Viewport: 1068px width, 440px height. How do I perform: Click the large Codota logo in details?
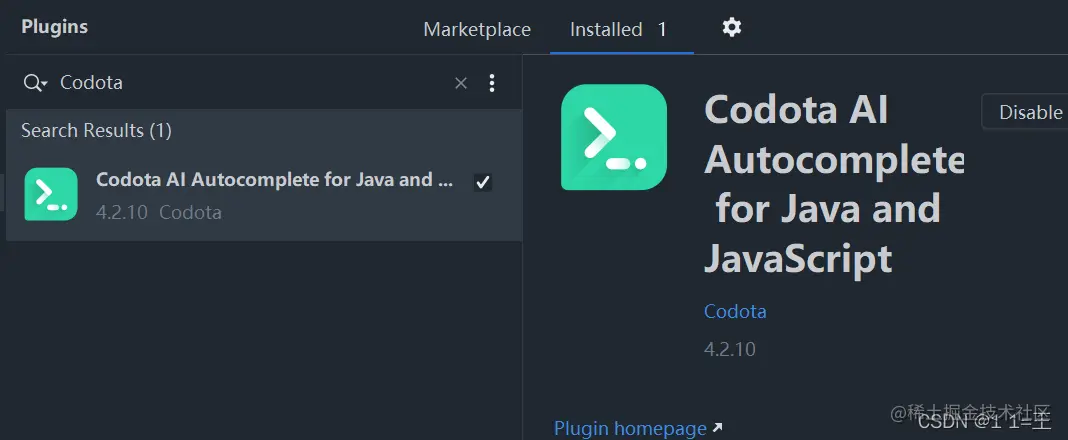click(x=614, y=137)
